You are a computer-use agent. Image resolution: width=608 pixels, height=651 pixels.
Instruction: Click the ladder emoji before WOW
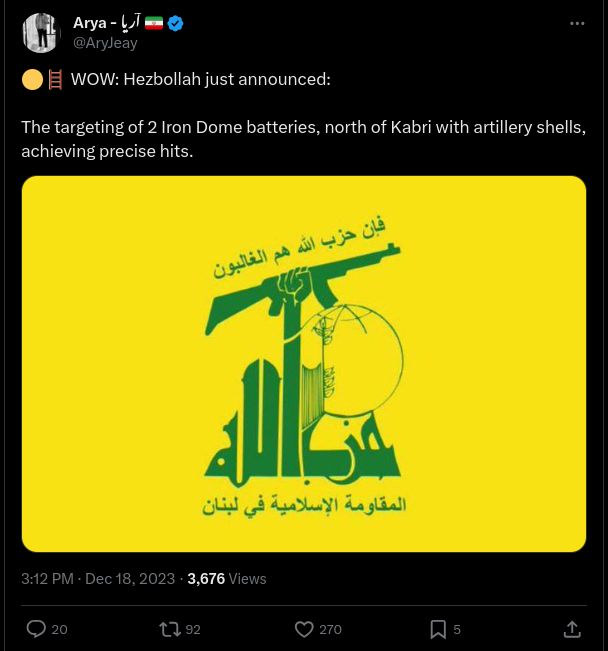[55, 80]
